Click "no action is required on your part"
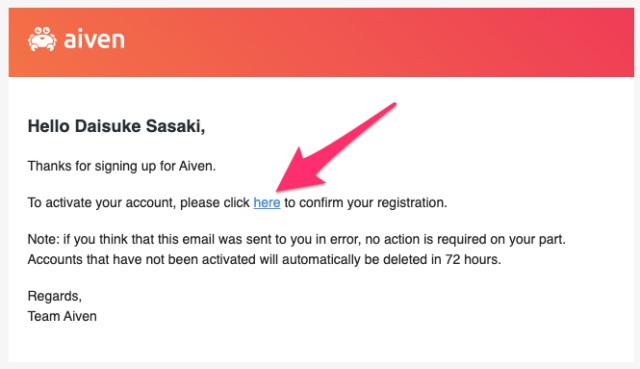Image resolution: width=640 pixels, height=369 pixels. tap(464, 239)
